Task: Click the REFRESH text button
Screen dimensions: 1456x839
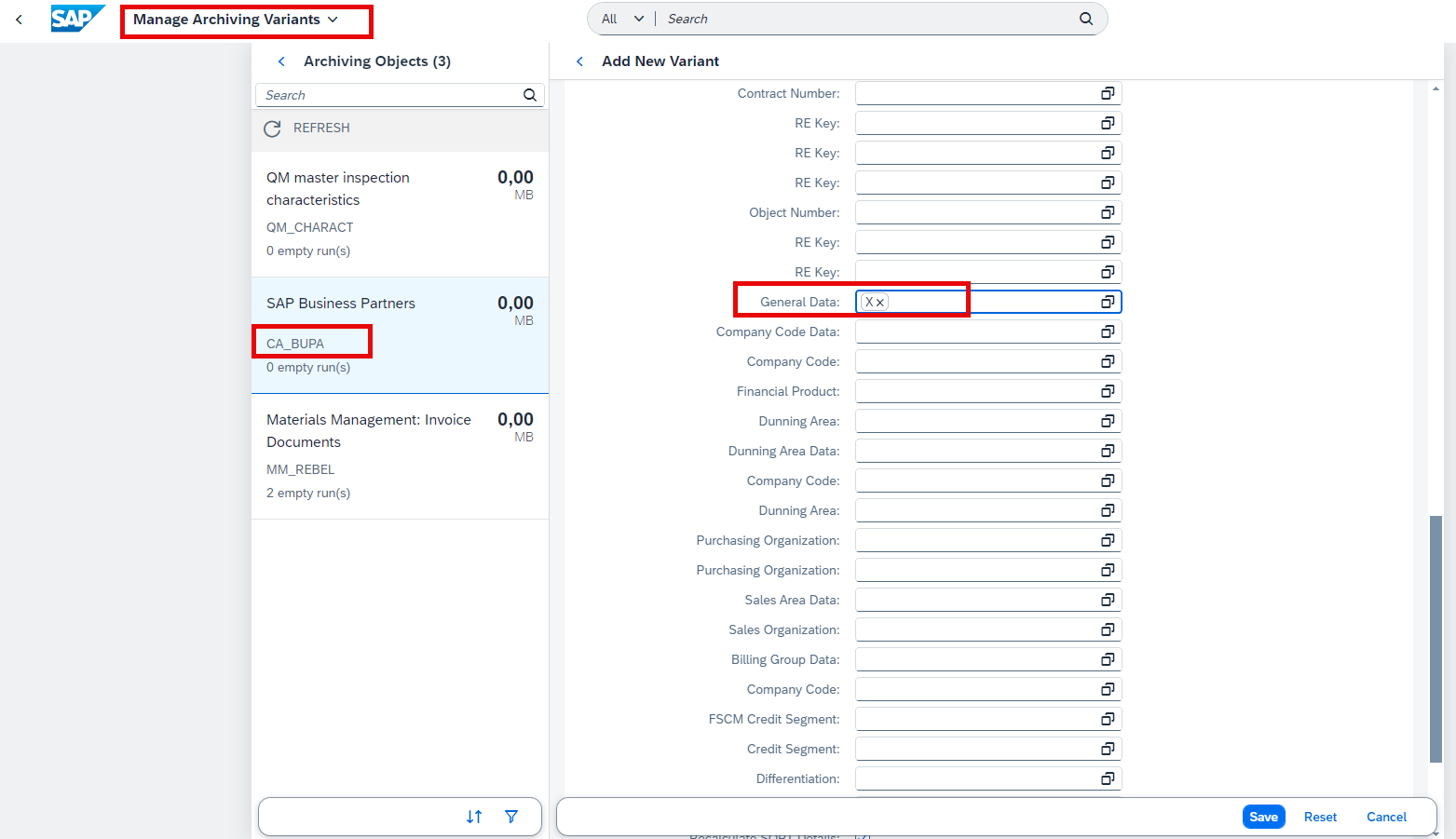Action: pos(321,128)
